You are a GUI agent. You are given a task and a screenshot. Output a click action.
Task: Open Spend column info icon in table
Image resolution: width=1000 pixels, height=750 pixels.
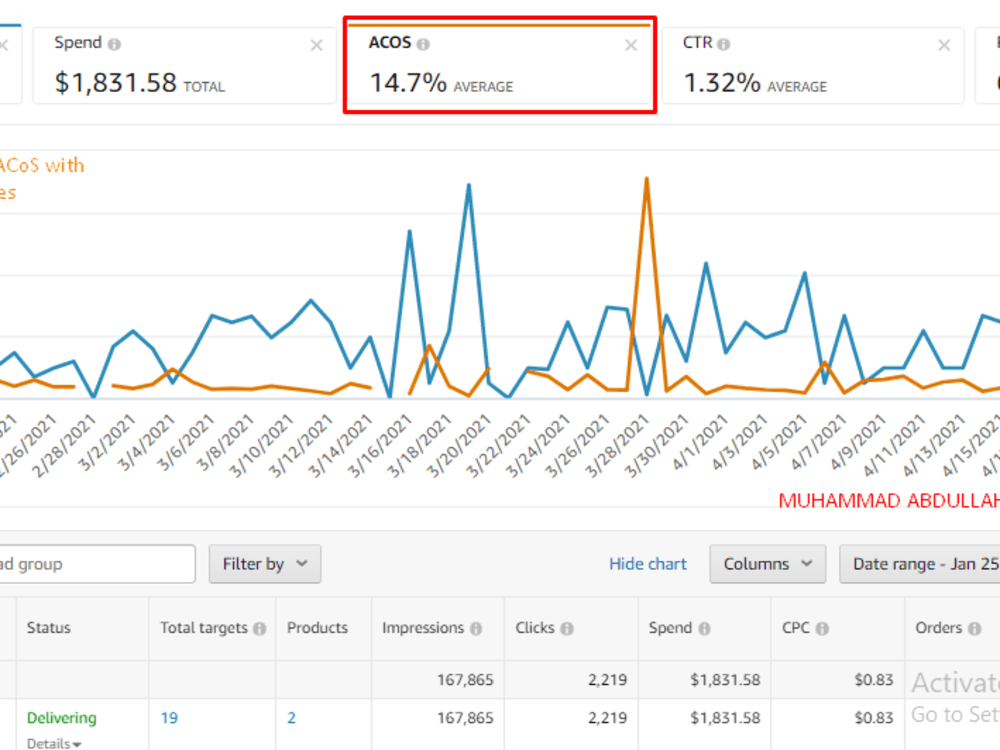[x=704, y=629]
